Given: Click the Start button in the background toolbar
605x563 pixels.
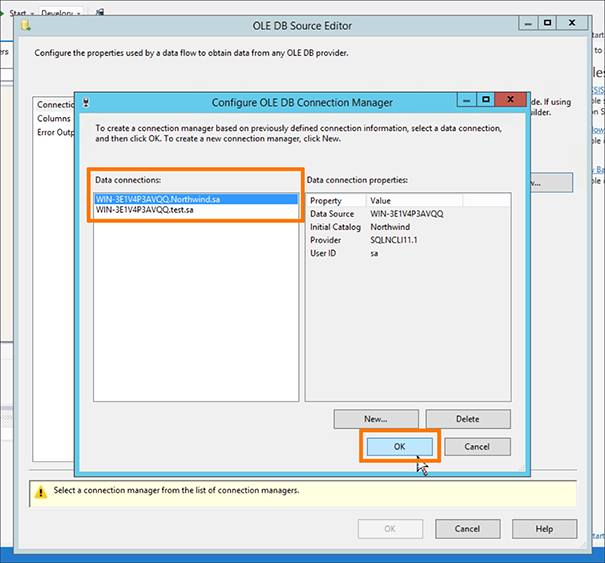Looking at the screenshot, I should click(18, 14).
